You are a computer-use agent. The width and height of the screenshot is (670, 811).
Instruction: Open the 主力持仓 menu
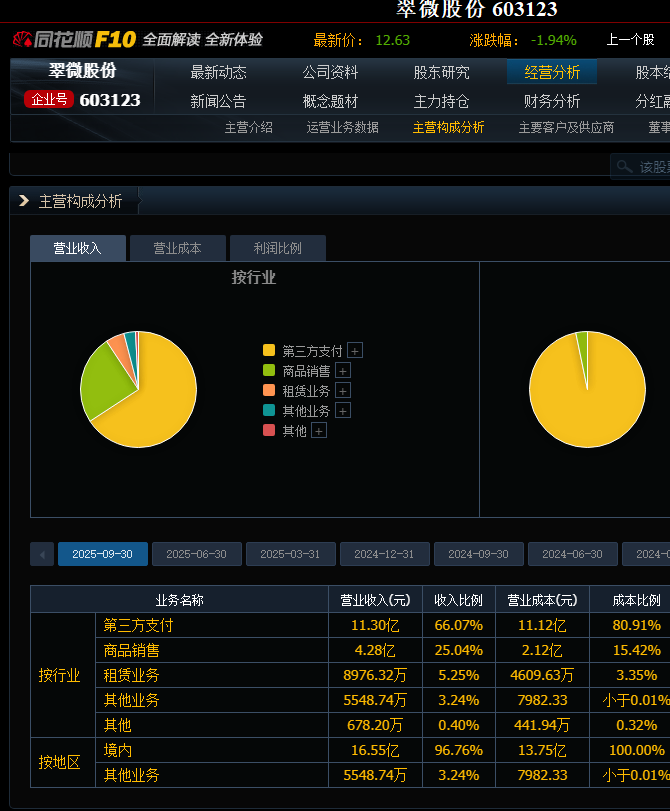441,101
